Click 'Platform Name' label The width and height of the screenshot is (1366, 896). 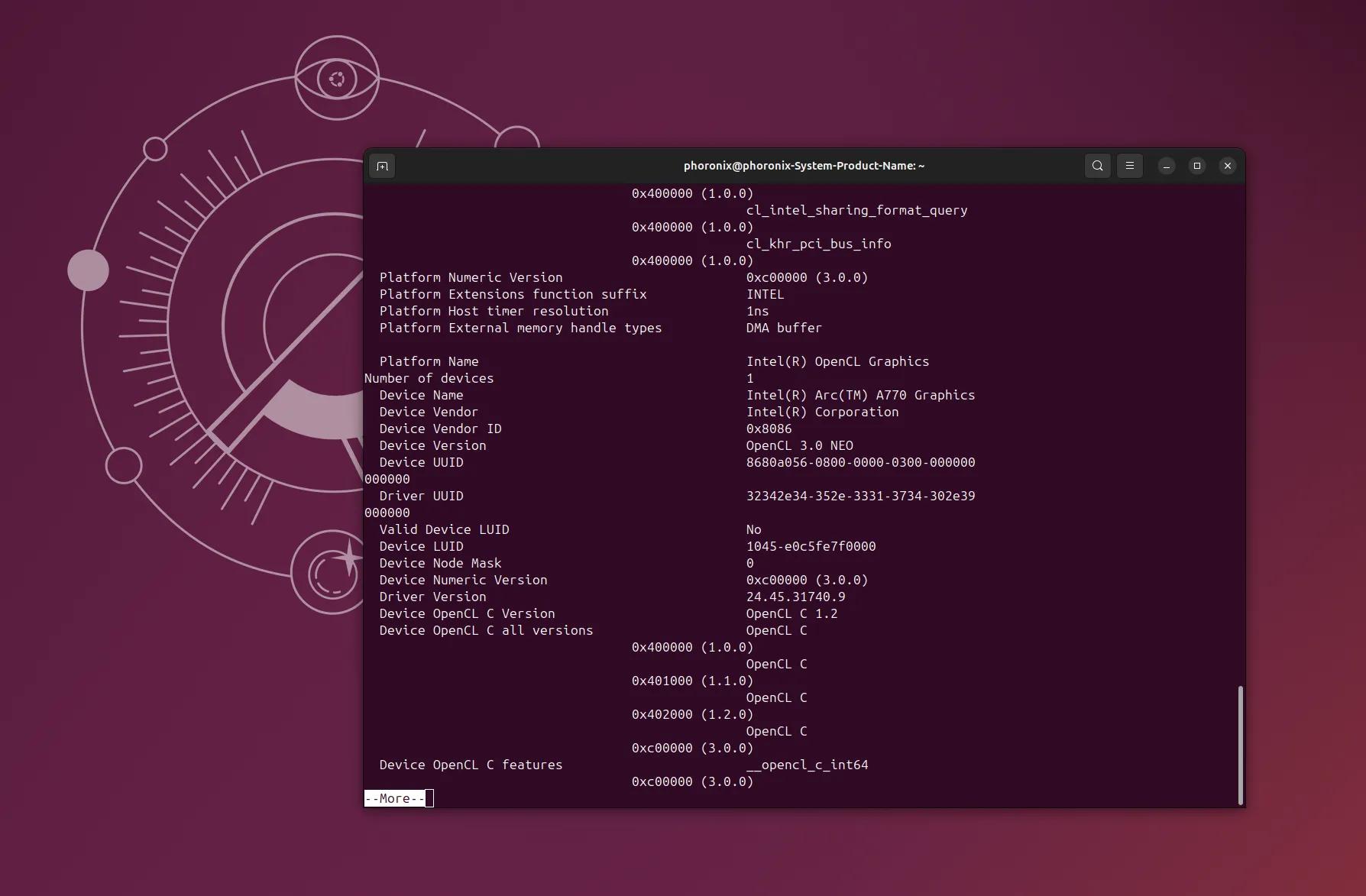coord(429,361)
